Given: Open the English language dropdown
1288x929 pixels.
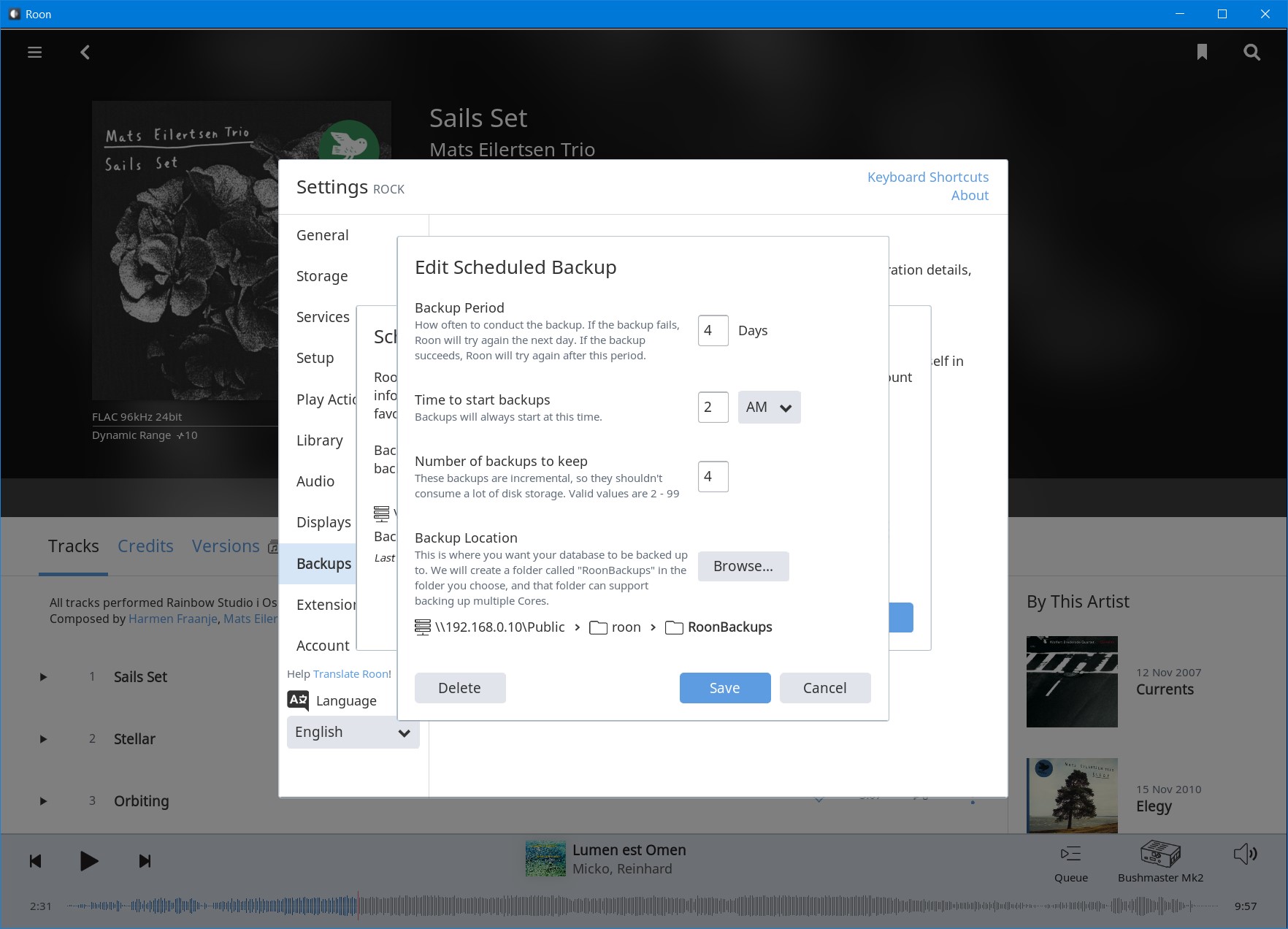Looking at the screenshot, I should pyautogui.click(x=353, y=733).
